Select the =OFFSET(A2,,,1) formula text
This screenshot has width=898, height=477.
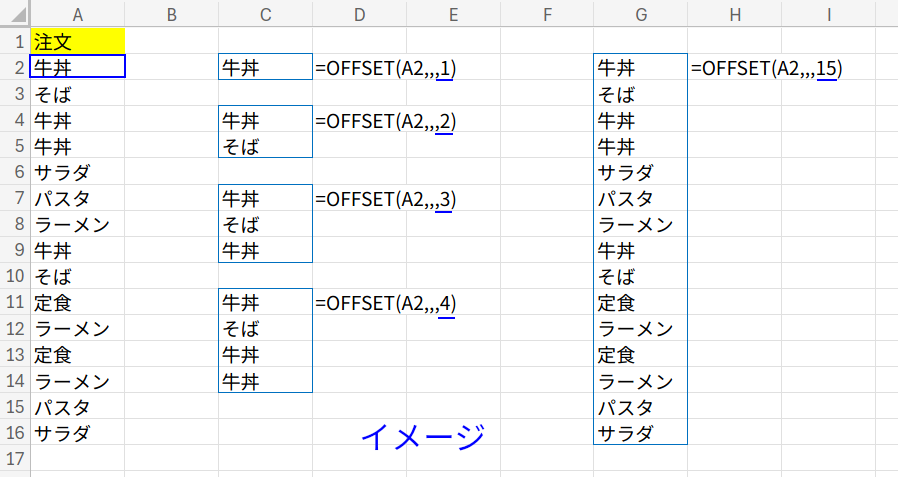click(x=386, y=68)
